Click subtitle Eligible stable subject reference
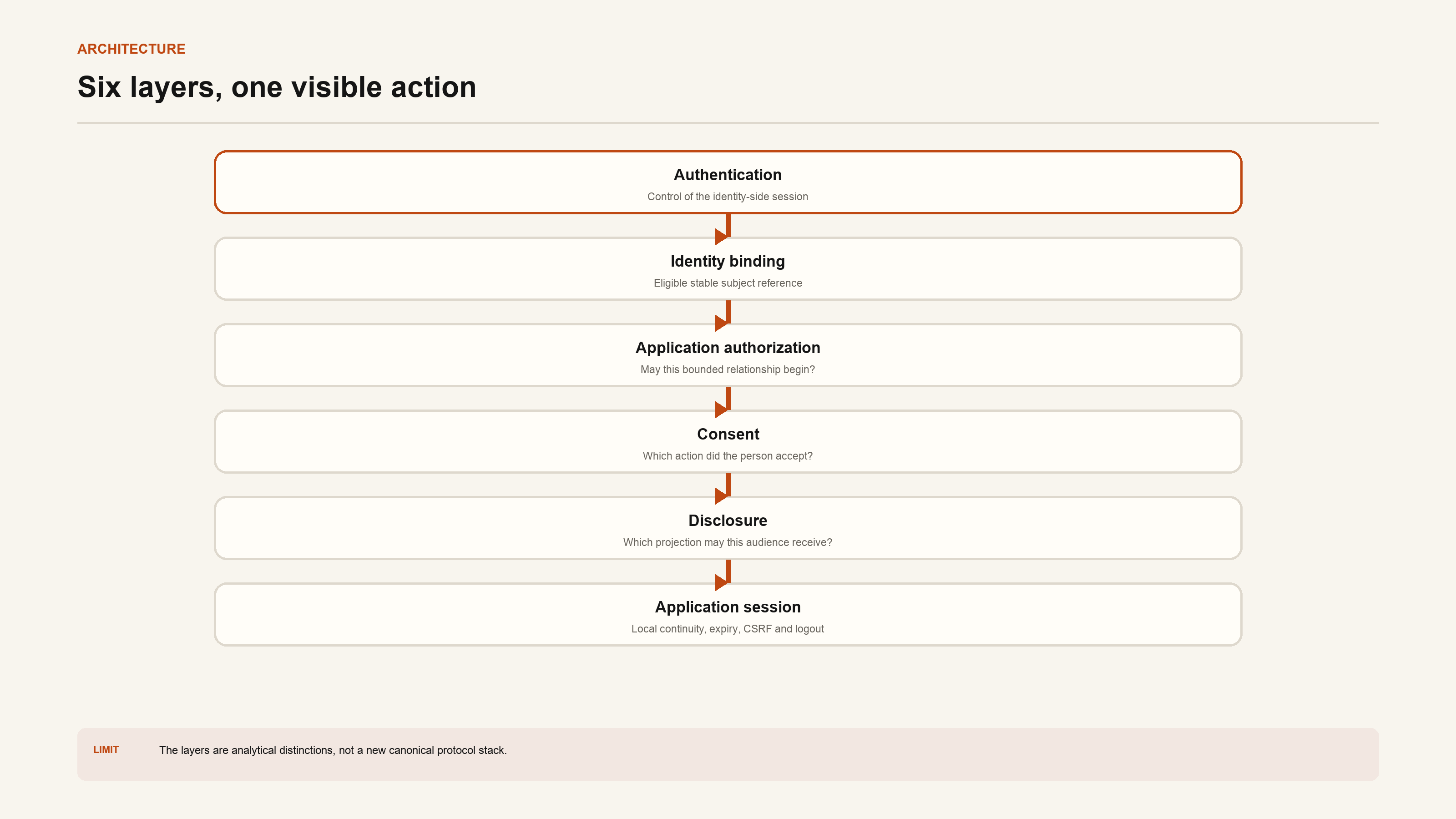The height and width of the screenshot is (819, 1456). pyautogui.click(x=728, y=283)
